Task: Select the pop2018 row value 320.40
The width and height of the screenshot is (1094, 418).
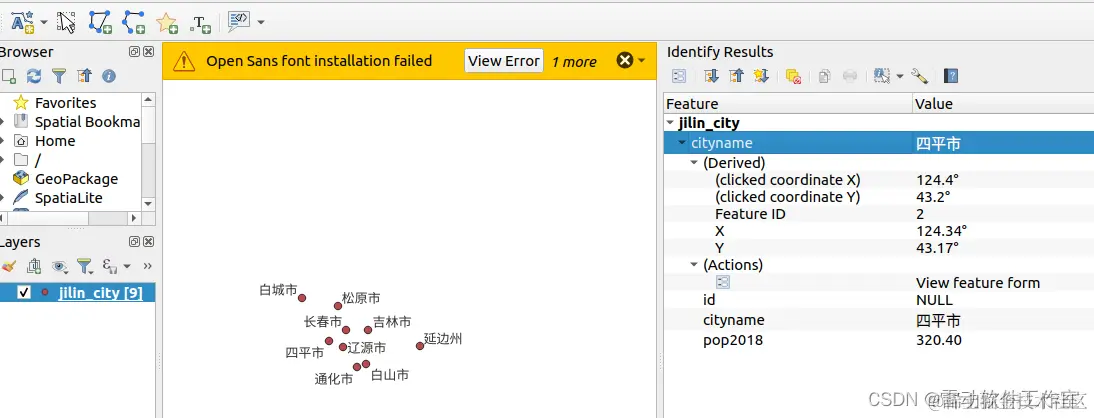Action: (x=938, y=340)
